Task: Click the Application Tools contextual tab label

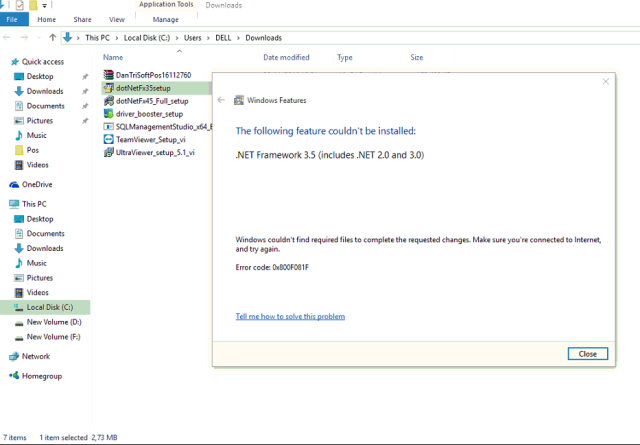Action: [166, 4]
